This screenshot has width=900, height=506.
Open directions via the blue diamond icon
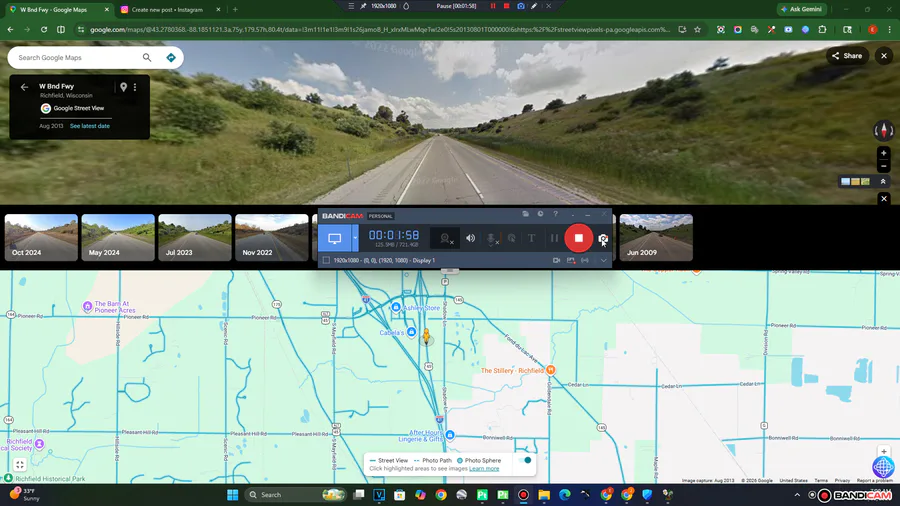coord(170,57)
